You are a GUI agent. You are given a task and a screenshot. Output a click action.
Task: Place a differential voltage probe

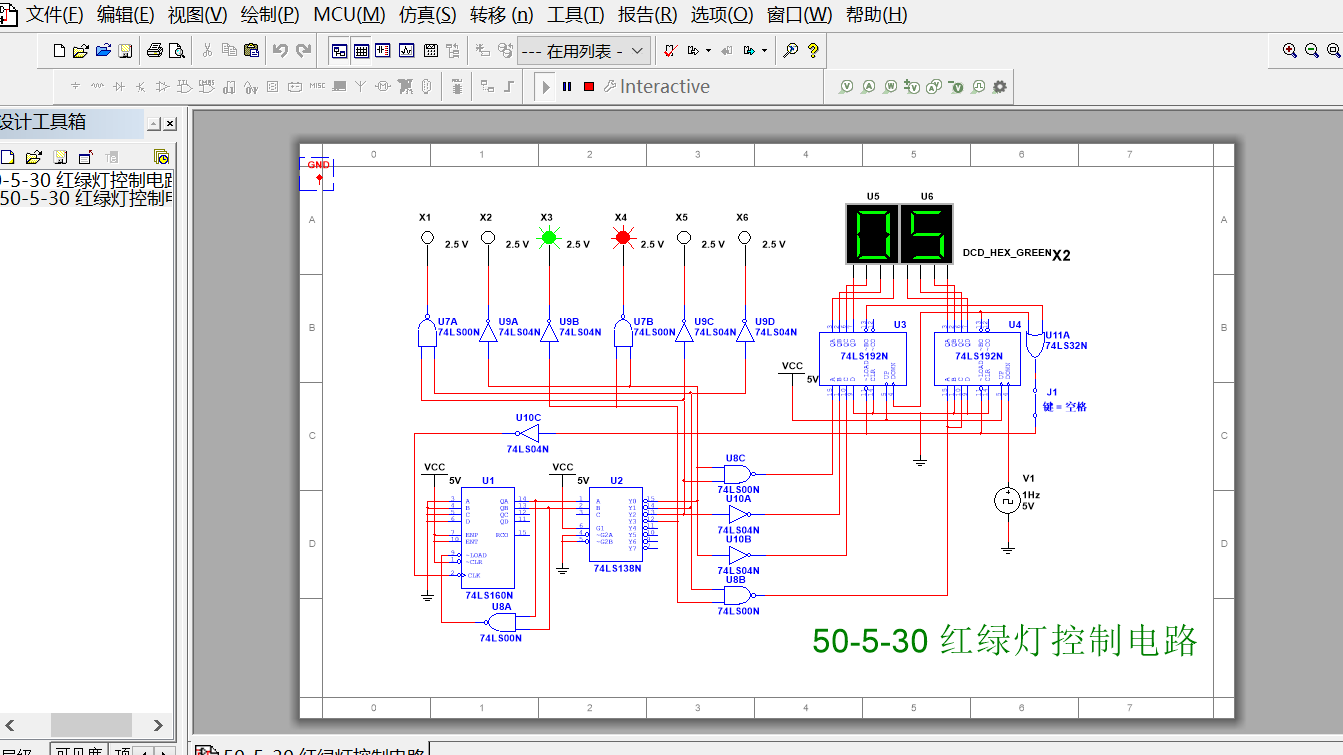point(913,87)
